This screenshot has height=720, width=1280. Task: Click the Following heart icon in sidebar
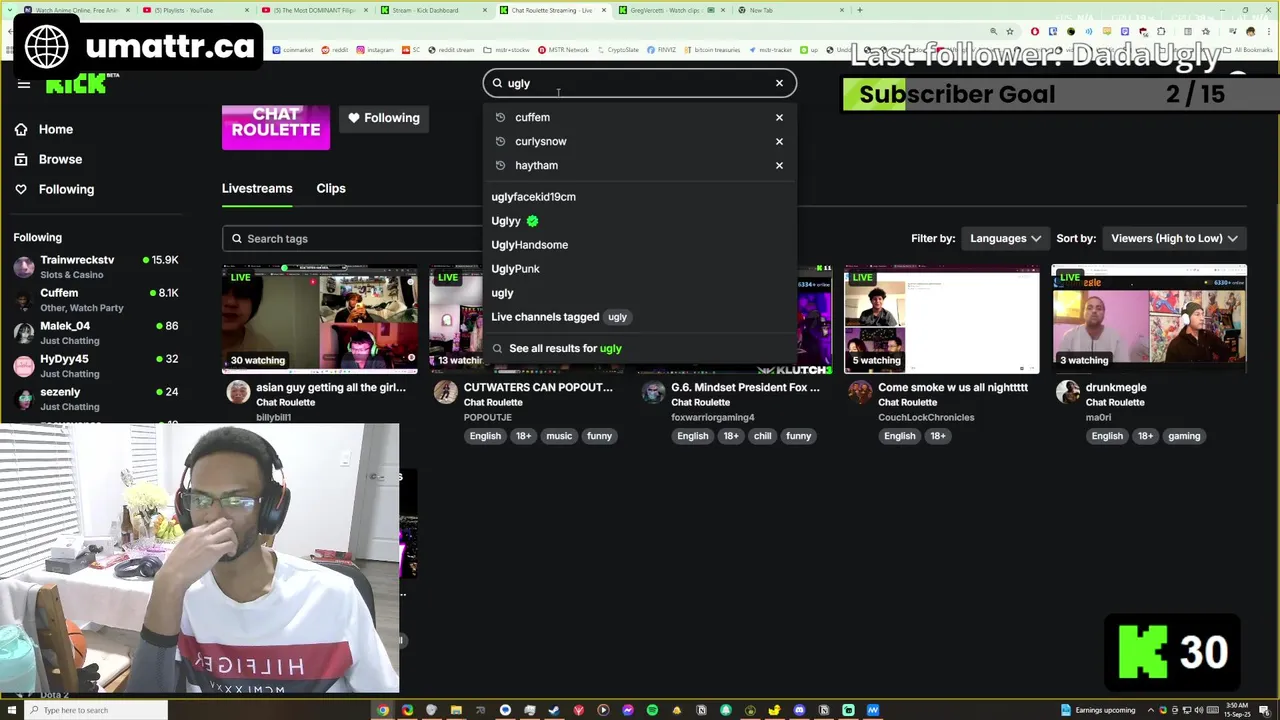point(21,189)
